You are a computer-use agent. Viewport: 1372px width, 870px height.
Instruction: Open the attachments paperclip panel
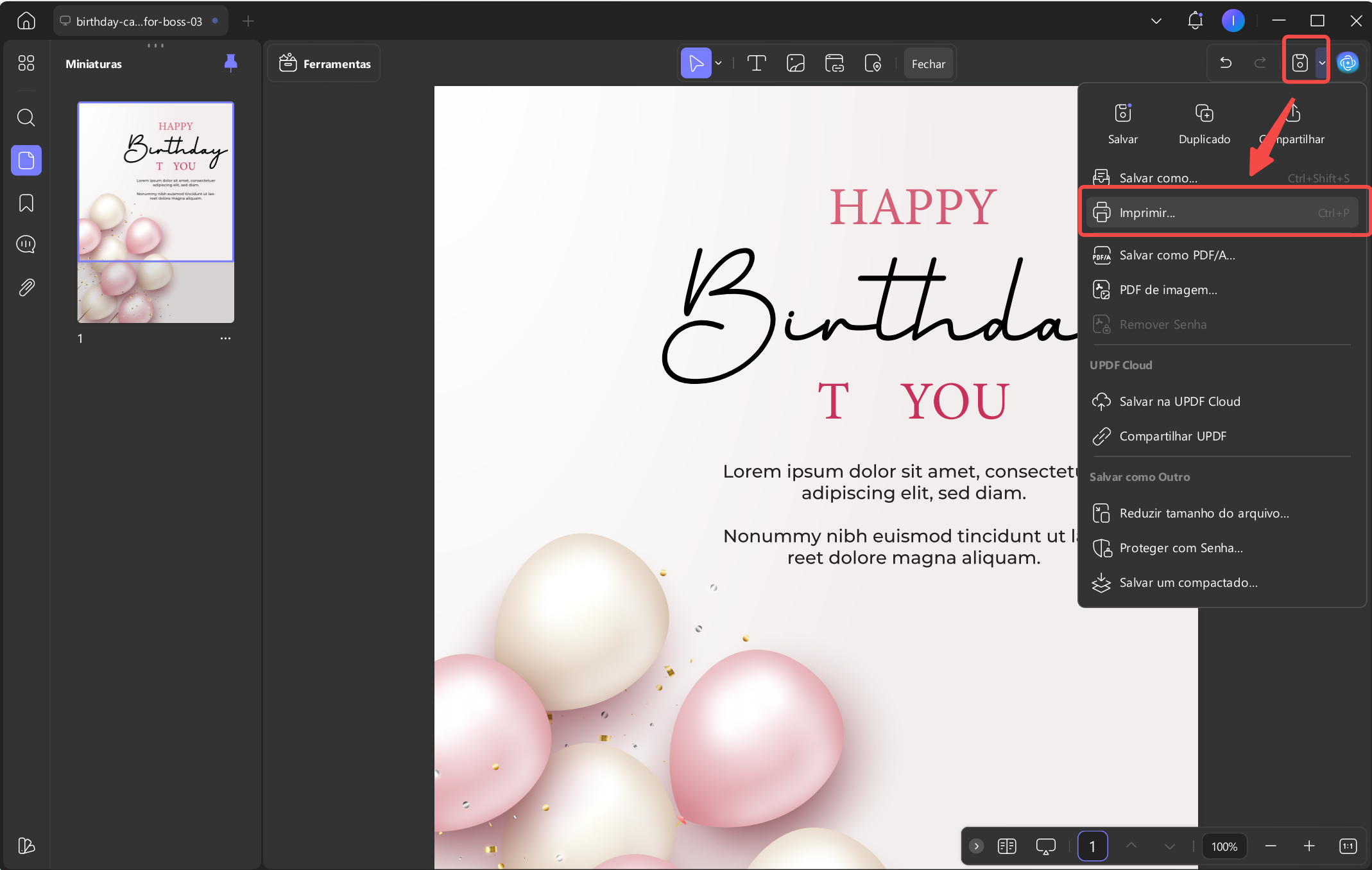26,287
